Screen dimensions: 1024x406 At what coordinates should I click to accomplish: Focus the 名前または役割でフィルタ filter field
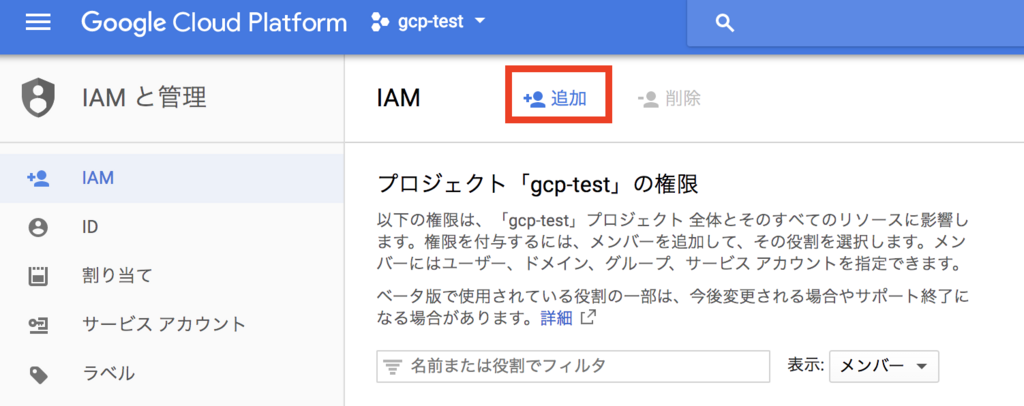573,366
